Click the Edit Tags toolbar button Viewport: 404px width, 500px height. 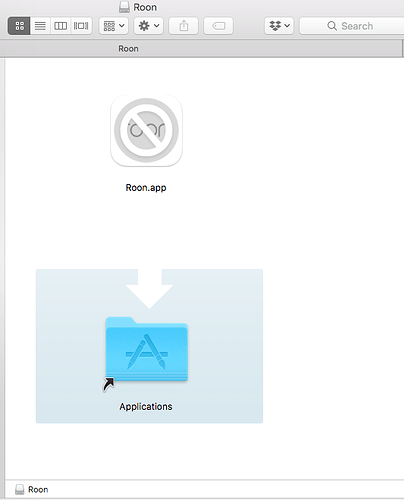pos(218,26)
